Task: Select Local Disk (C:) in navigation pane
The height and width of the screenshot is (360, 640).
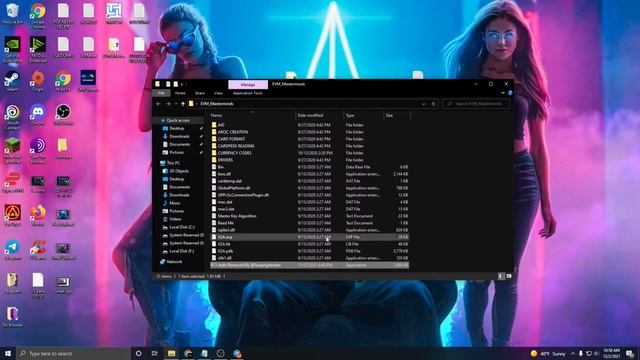Action: coord(182,227)
